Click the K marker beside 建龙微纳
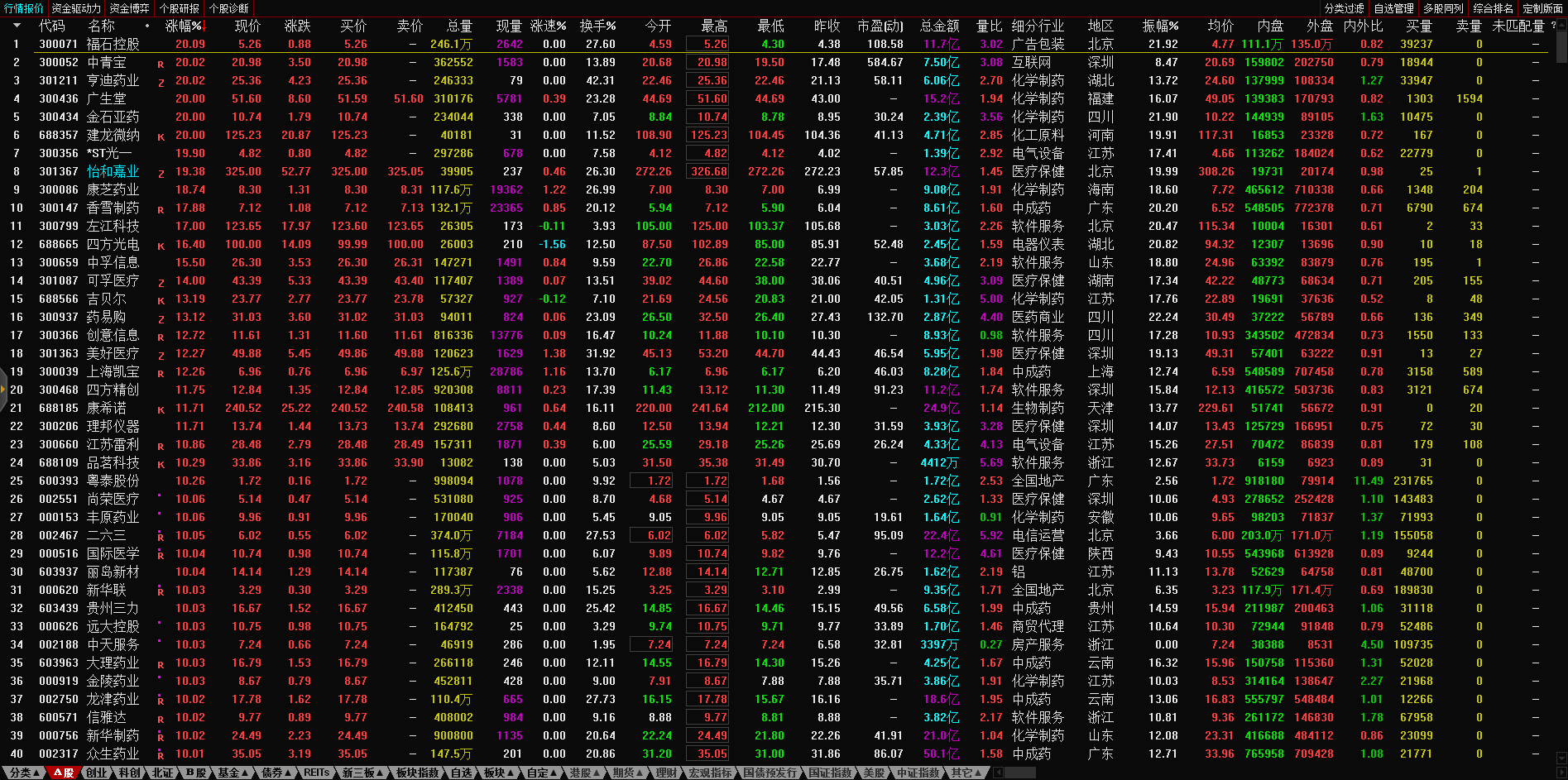1568x780 pixels. click(x=161, y=136)
